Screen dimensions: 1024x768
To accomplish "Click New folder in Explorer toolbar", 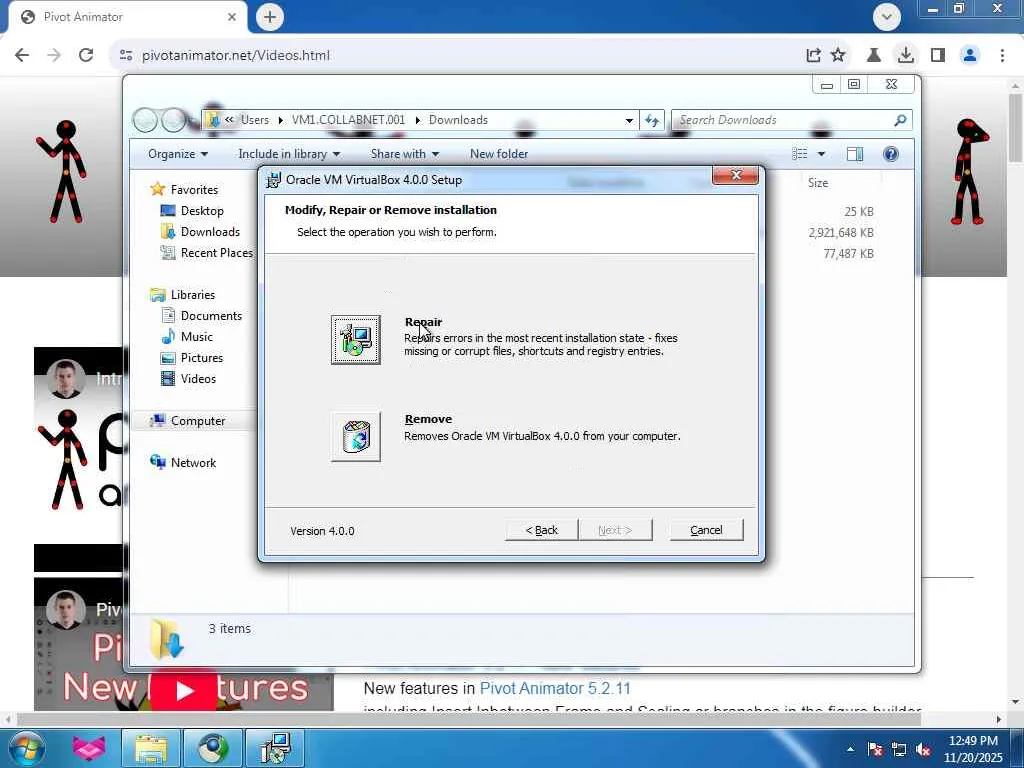I will [x=499, y=154].
